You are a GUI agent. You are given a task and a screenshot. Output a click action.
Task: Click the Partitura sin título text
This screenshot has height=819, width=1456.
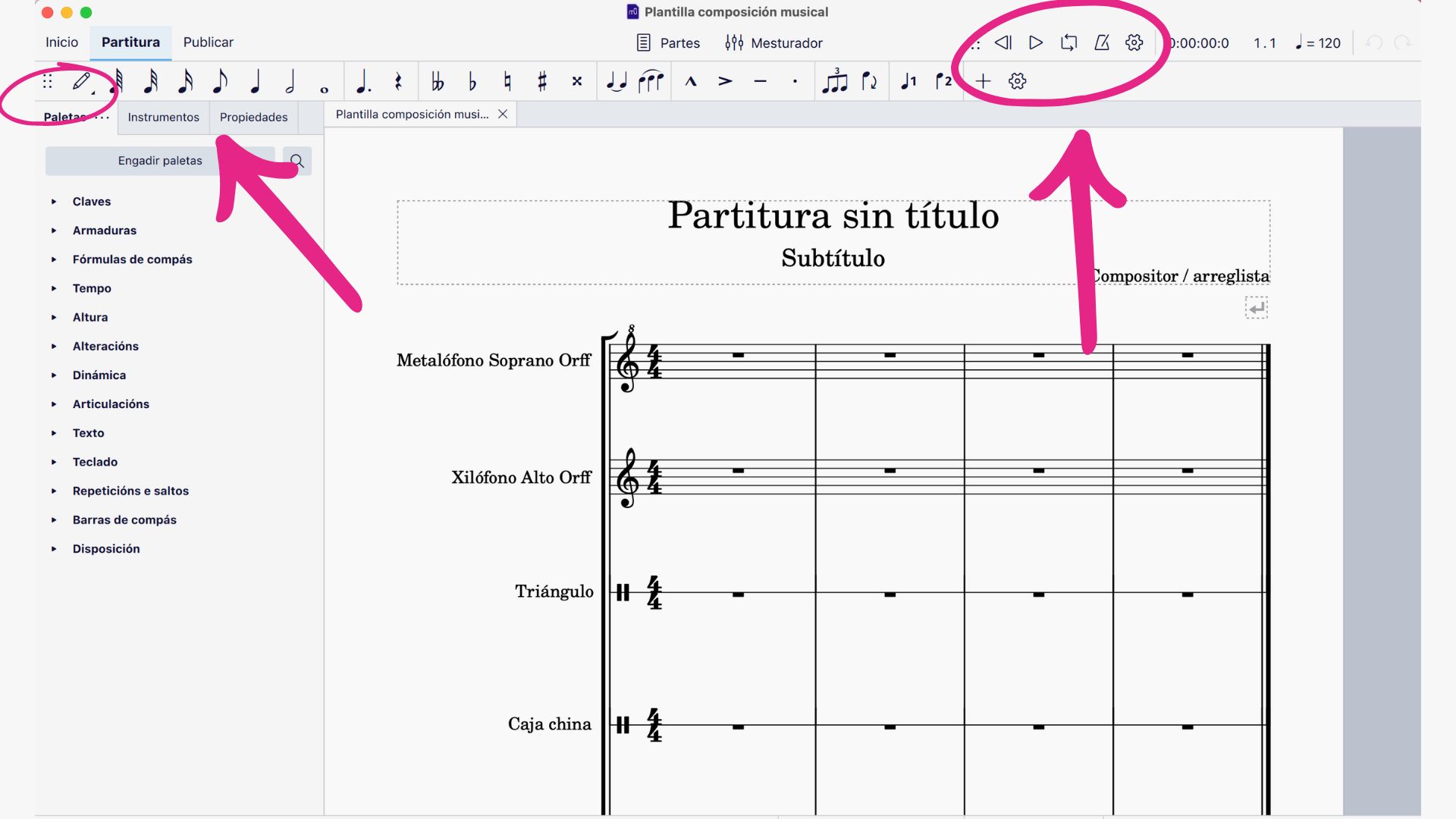point(833,216)
